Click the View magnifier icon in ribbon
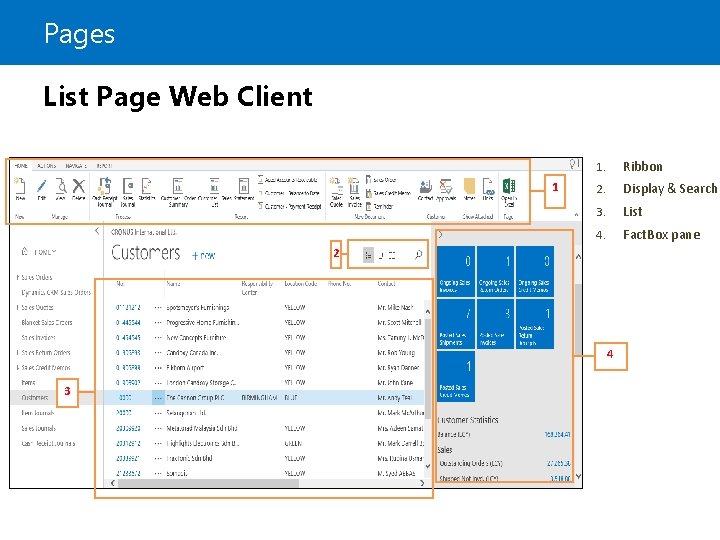This screenshot has width=720, height=540. point(61,188)
